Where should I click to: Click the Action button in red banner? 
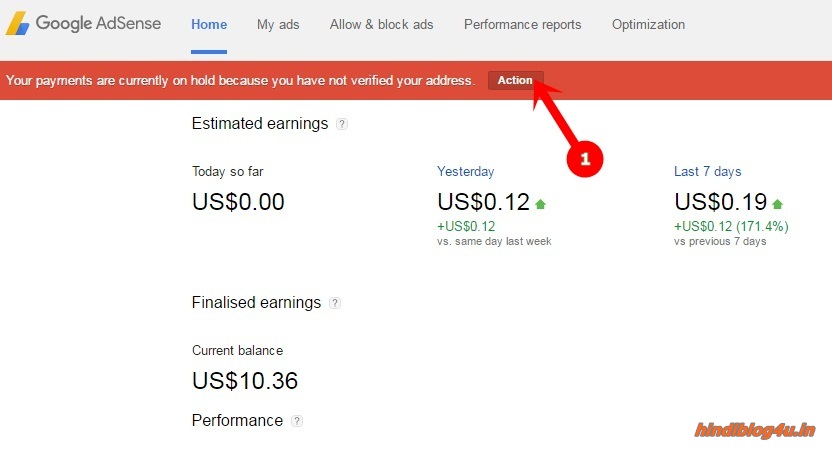(x=515, y=80)
